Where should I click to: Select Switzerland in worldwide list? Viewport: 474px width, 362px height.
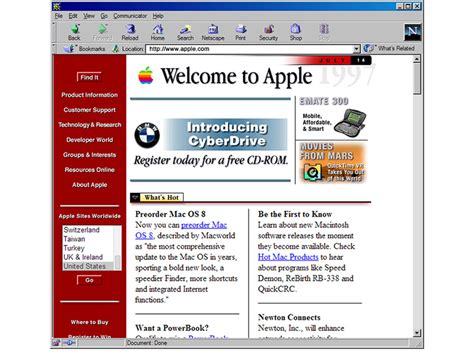88,230
